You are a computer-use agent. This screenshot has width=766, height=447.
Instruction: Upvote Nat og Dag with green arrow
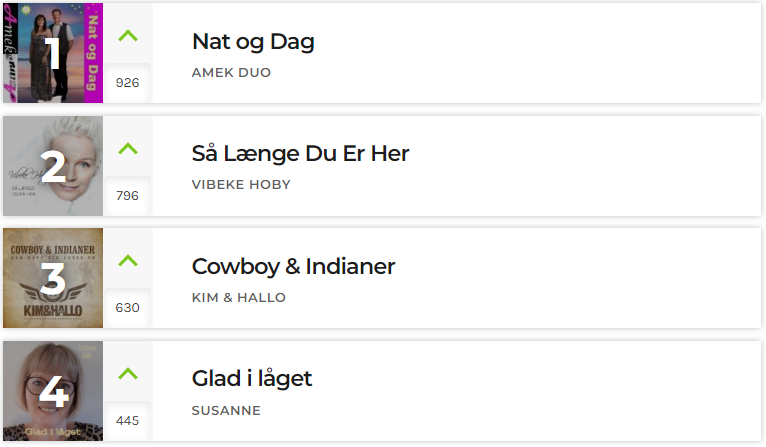click(128, 36)
